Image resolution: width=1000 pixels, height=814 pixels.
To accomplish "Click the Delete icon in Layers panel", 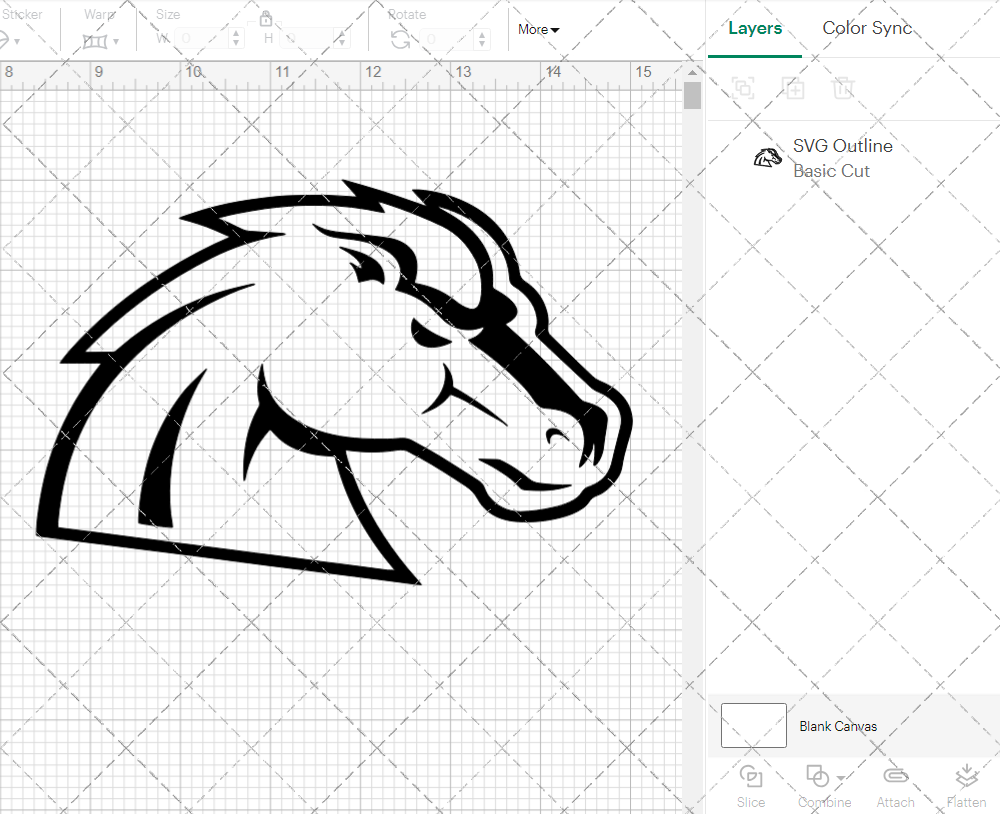I will pyautogui.click(x=844, y=89).
